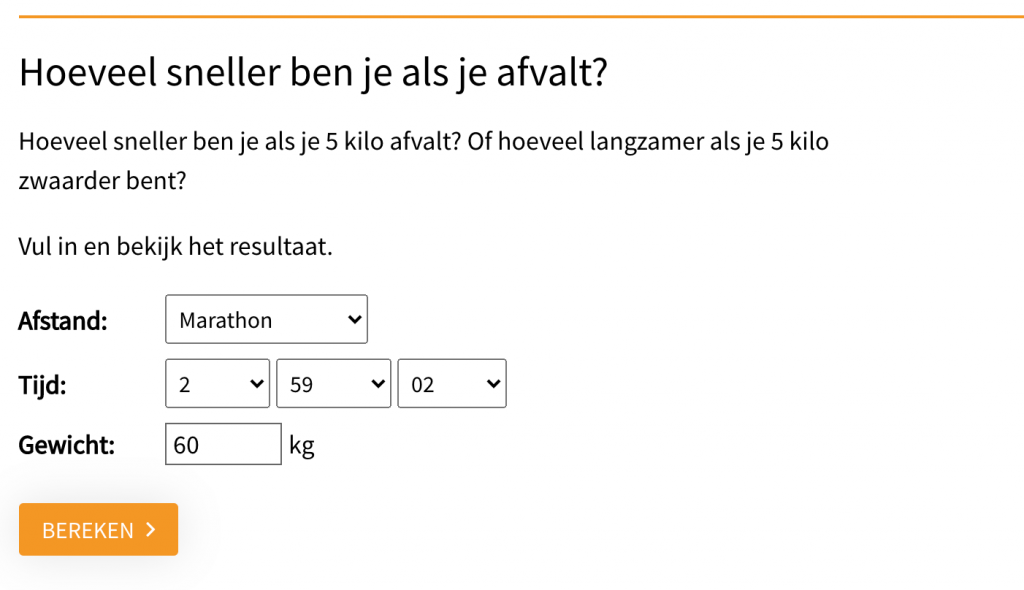
Task: Click the down arrow on seconds select
Action: (x=492, y=384)
